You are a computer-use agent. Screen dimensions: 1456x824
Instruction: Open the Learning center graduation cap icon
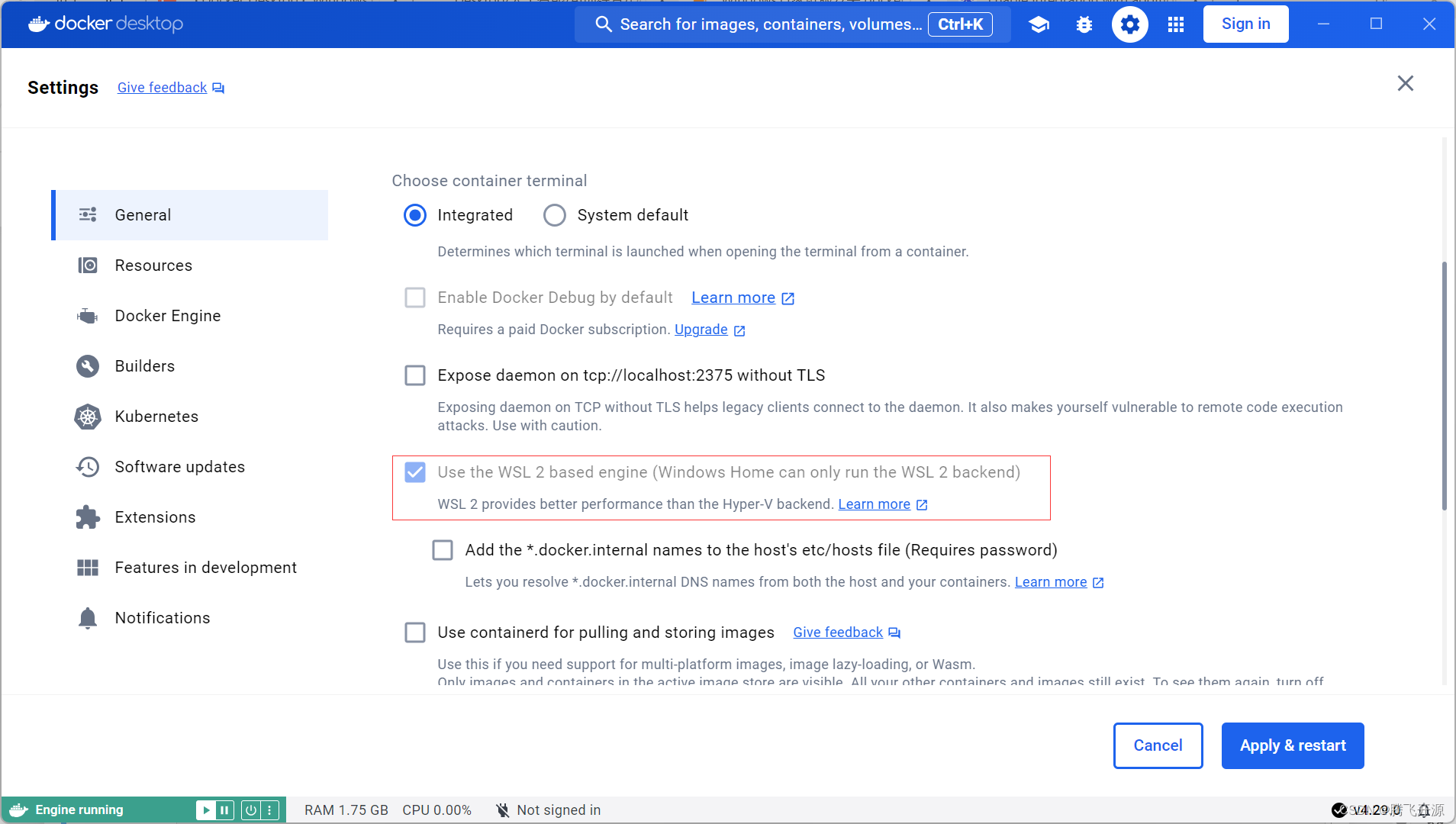[1039, 24]
